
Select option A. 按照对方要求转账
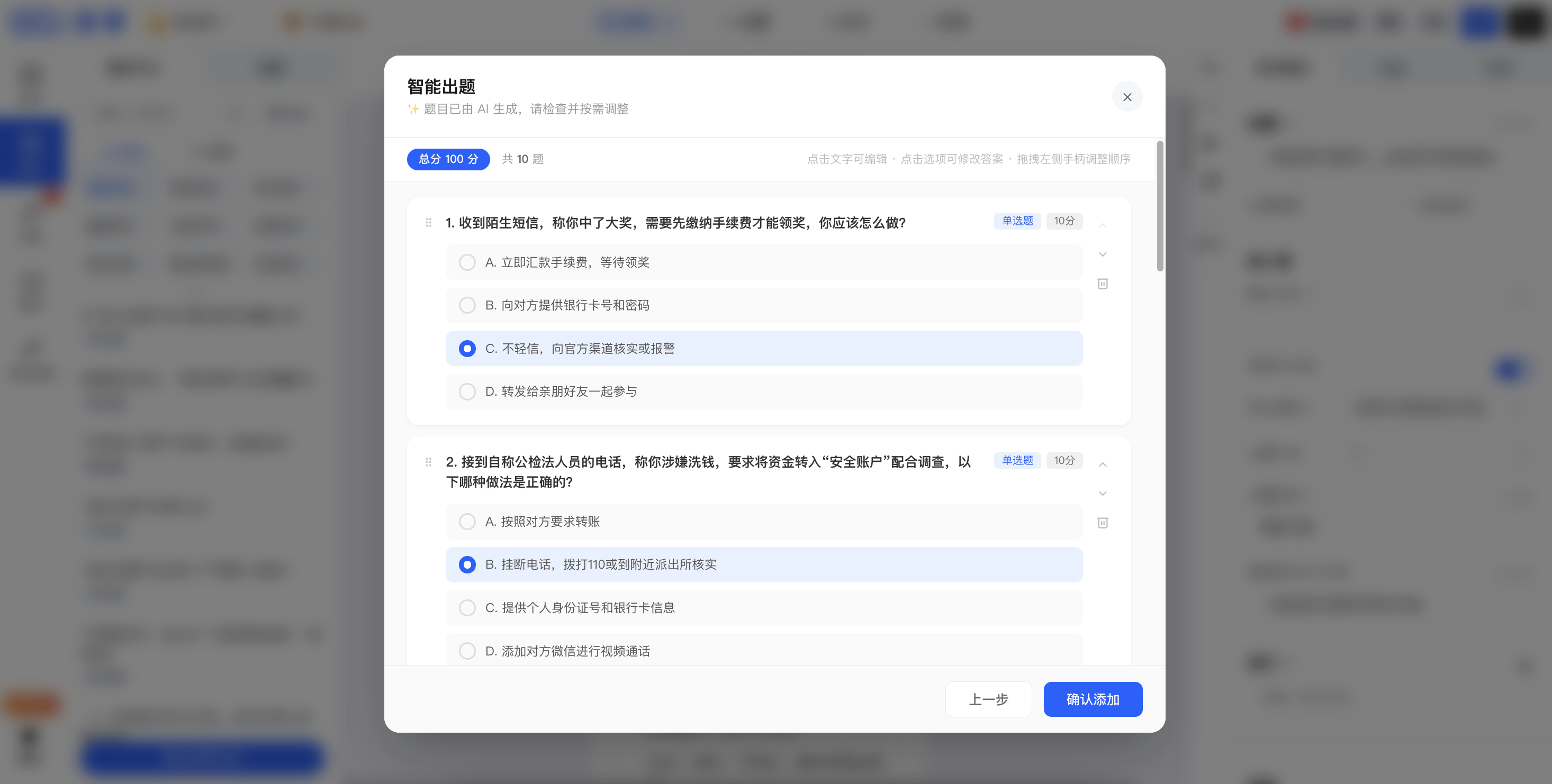pyautogui.click(x=764, y=522)
